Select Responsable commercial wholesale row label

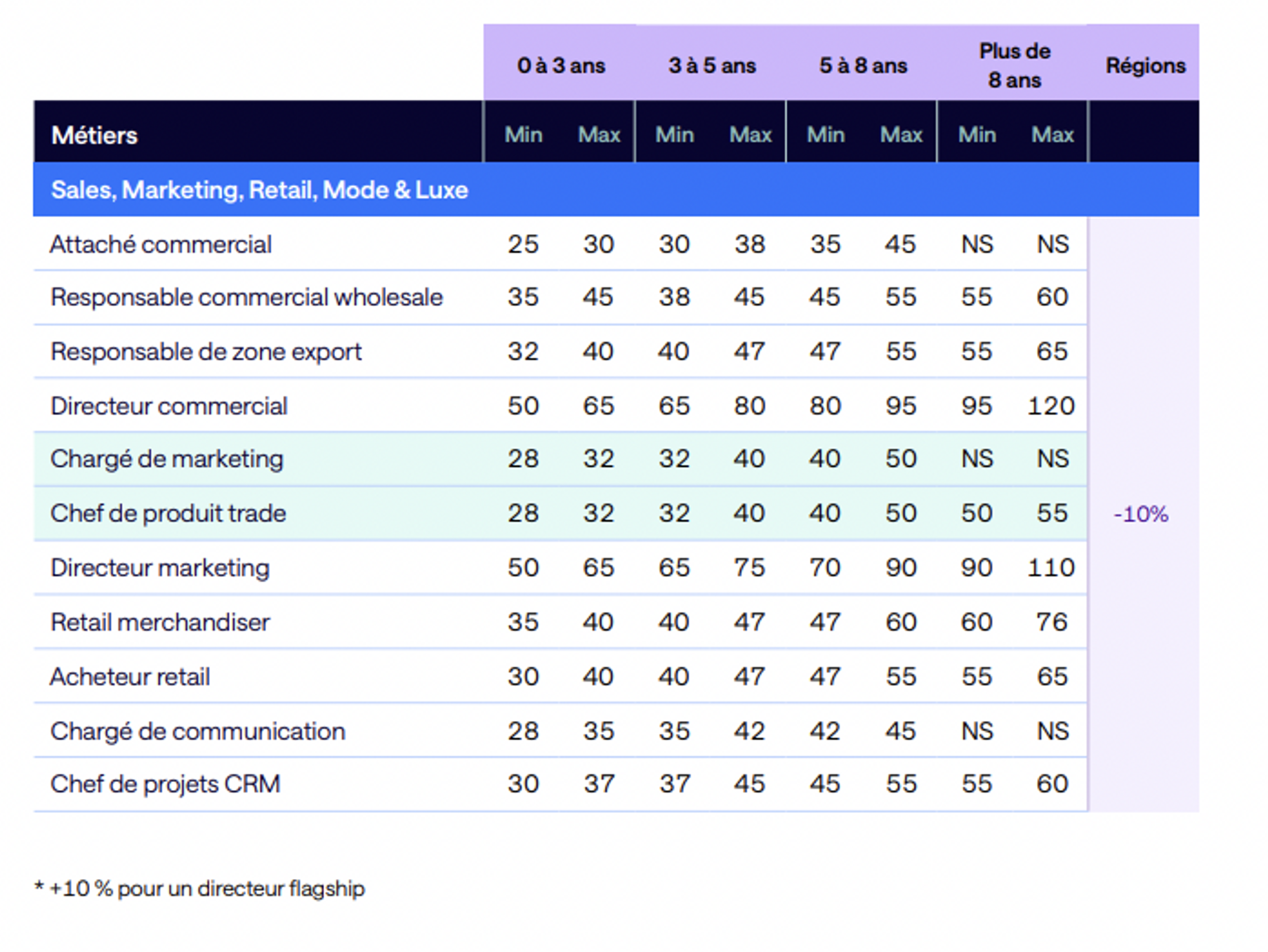pos(246,297)
